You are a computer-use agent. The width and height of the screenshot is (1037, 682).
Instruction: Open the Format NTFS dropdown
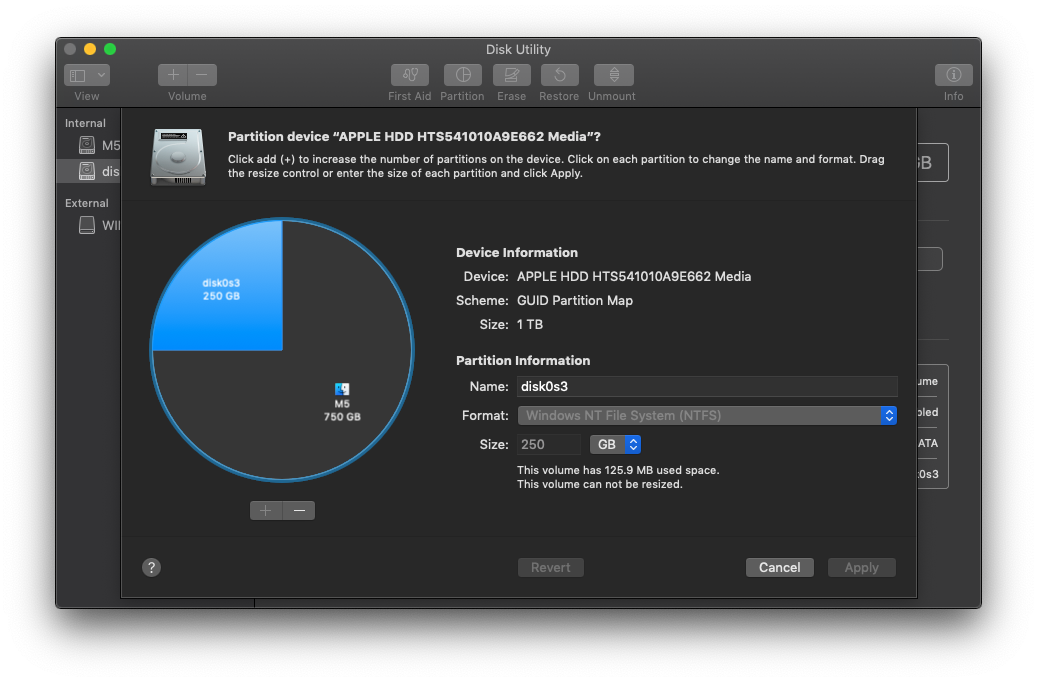707,415
